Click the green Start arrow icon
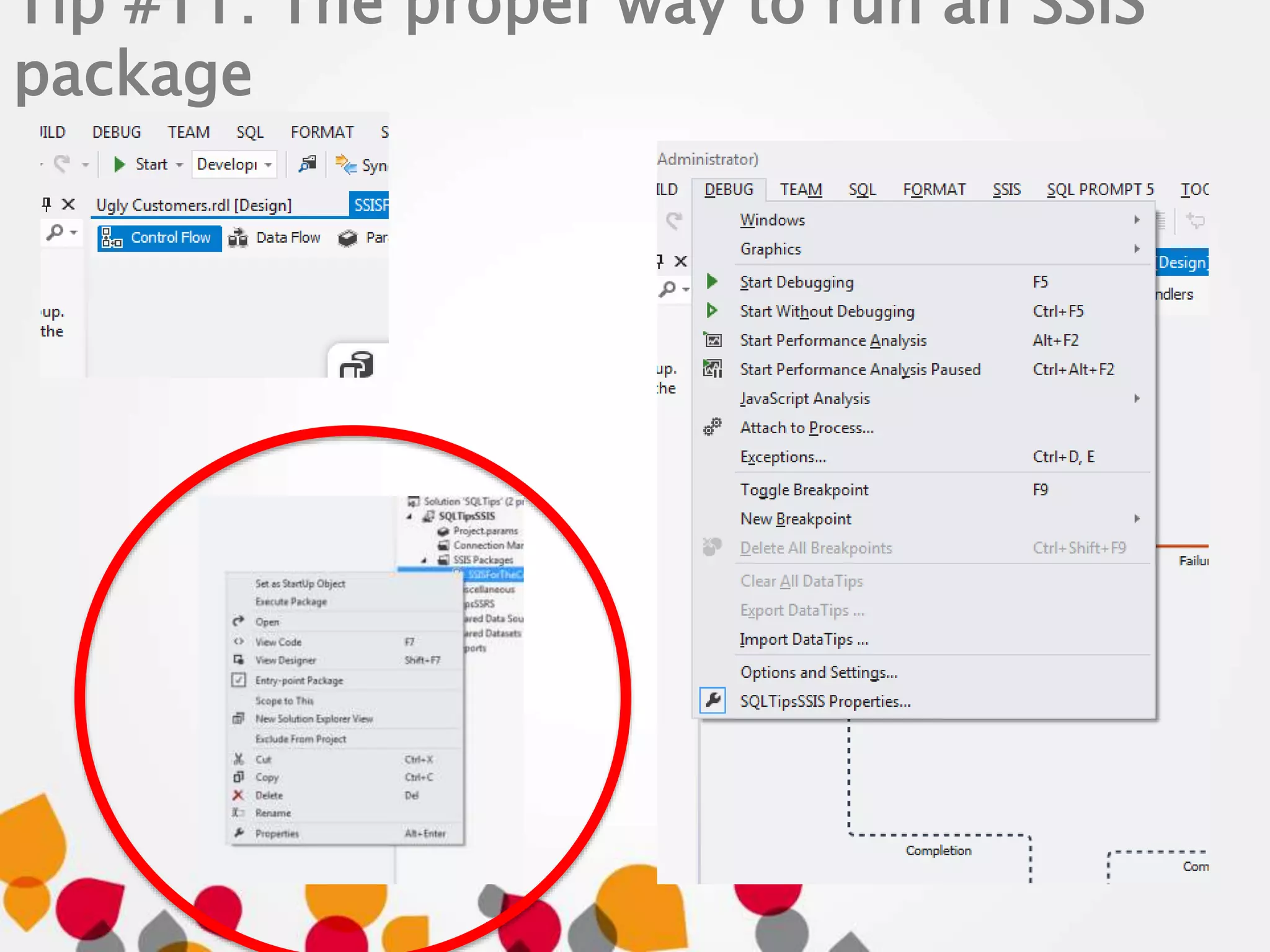 coord(120,164)
